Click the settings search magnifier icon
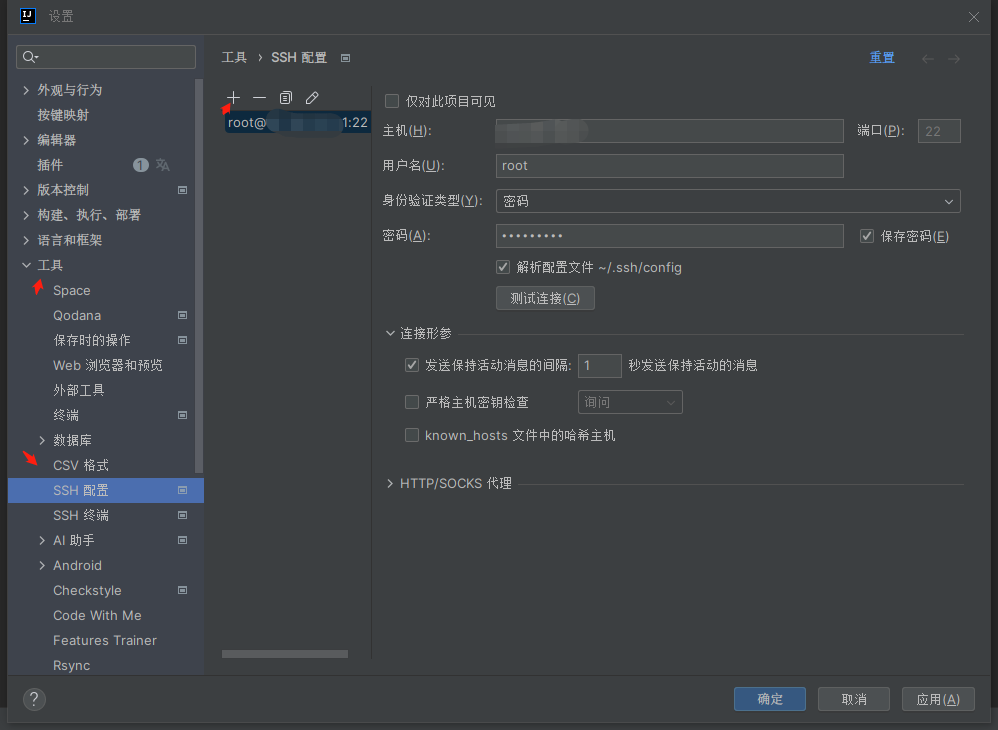Screen dimensions: 998x730 pyautogui.click(x=30, y=57)
